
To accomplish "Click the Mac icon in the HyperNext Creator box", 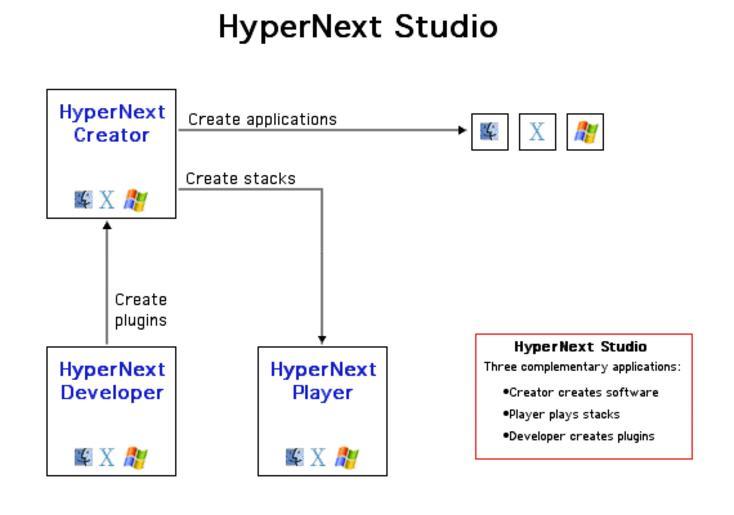I will coord(84,200).
